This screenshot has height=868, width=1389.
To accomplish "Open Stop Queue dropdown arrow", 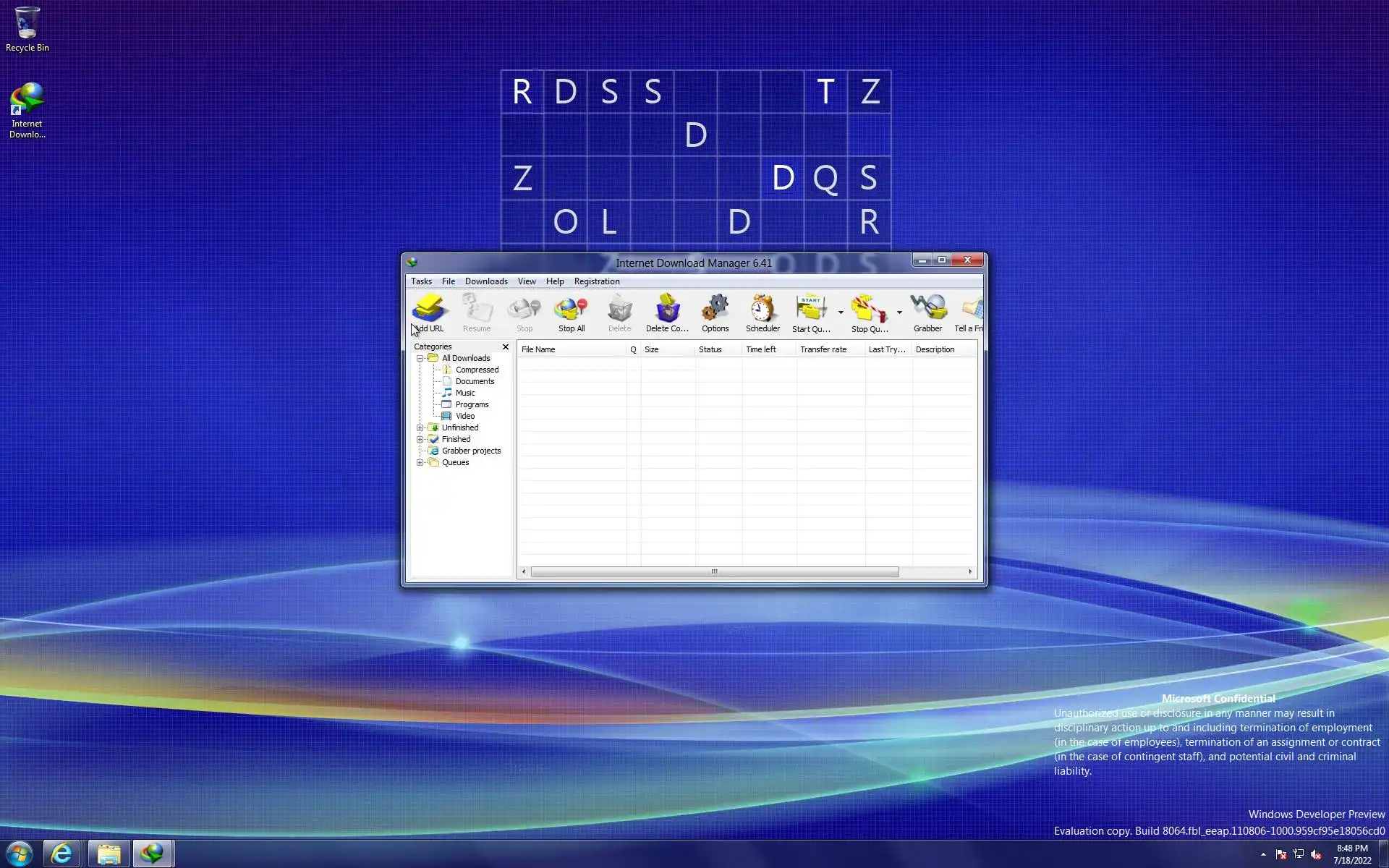I will point(899,312).
